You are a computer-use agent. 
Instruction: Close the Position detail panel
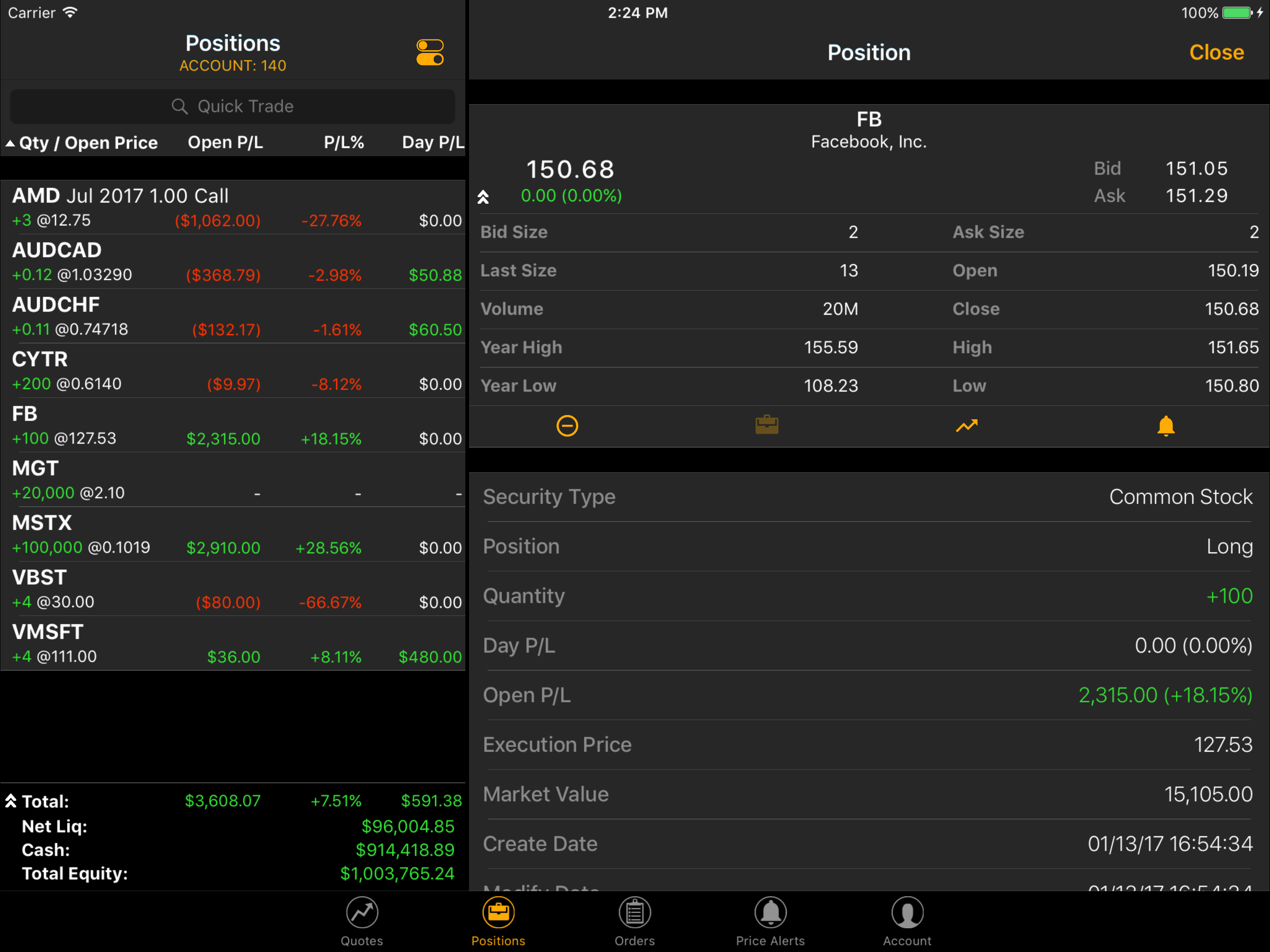(1217, 52)
